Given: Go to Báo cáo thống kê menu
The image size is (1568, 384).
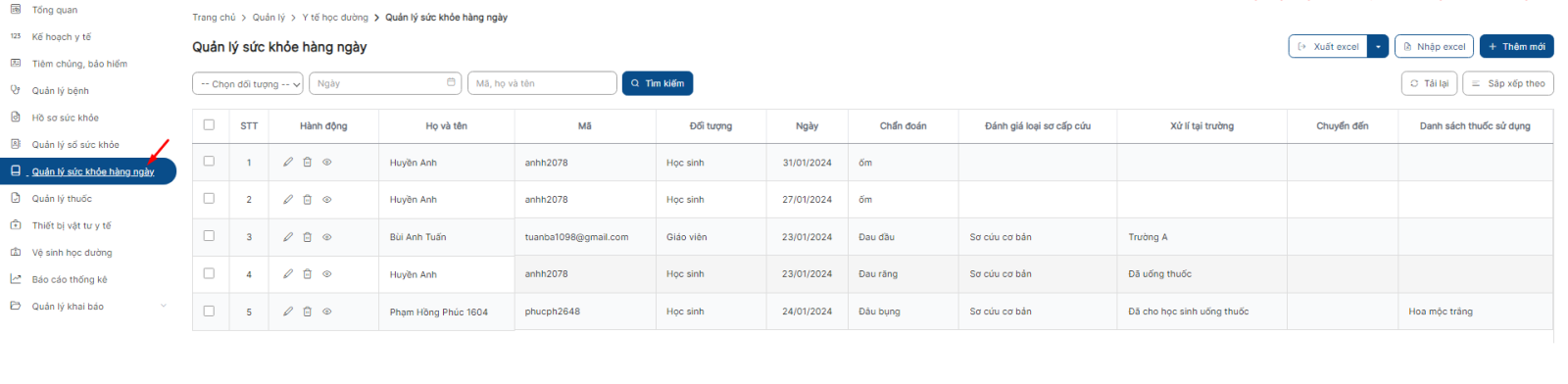Looking at the screenshot, I should tap(70, 280).
